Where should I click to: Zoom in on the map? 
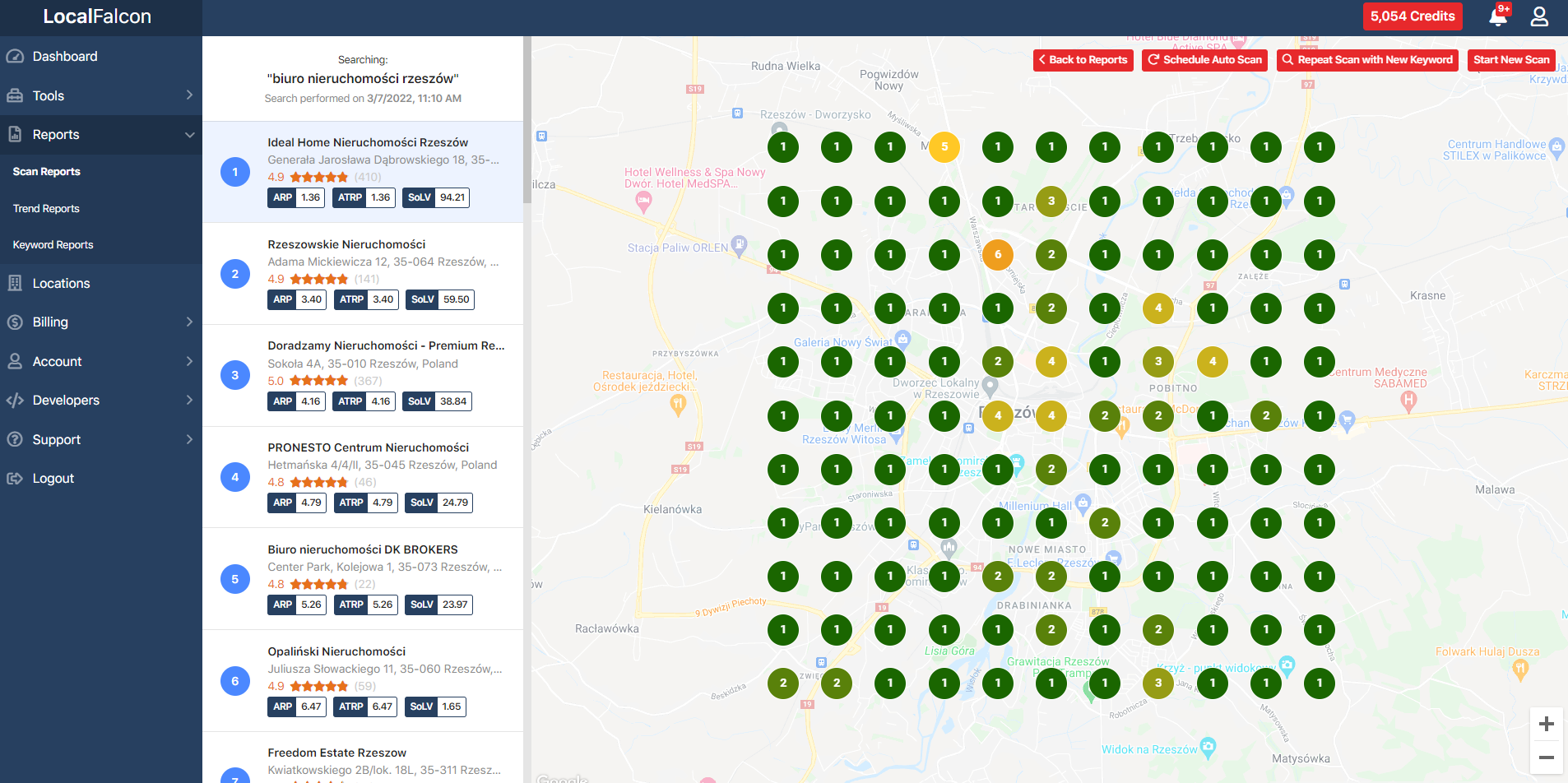click(1546, 724)
